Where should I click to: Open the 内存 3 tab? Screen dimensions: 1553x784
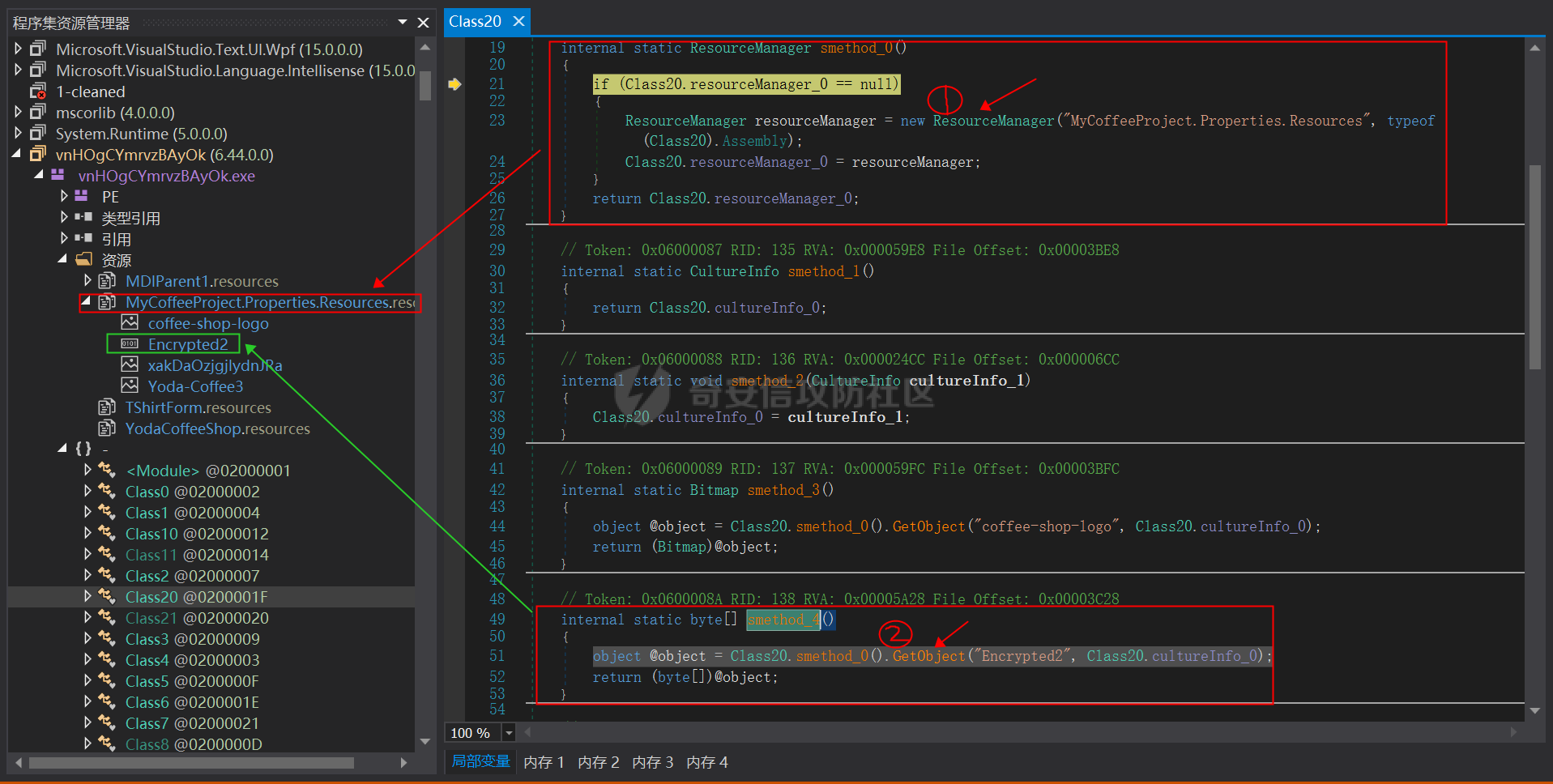pyautogui.click(x=652, y=762)
